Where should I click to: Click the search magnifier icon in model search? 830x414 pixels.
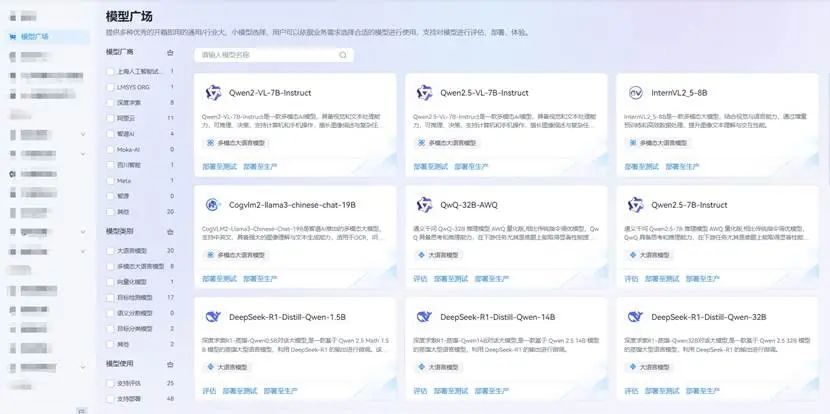[342, 55]
